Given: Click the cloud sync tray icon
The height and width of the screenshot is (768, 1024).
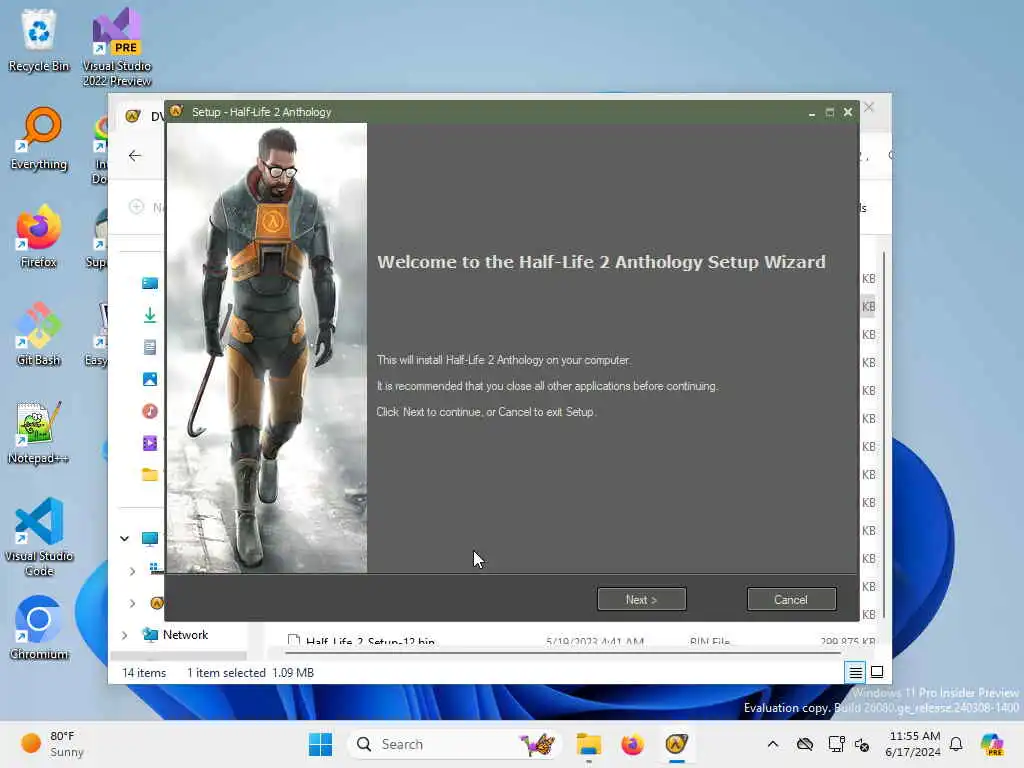Looking at the screenshot, I should 805,744.
